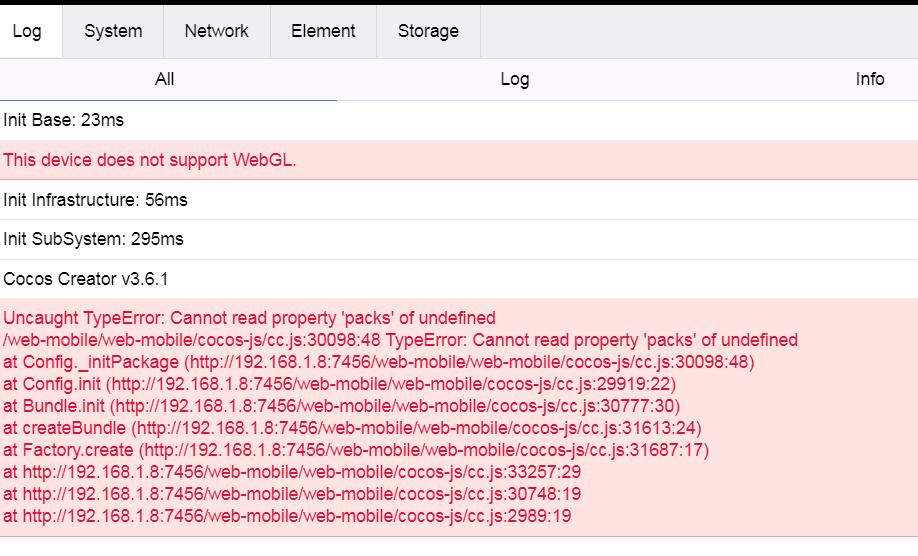This screenshot has height=556, width=918.
Task: Click the createBundle stack frame line
Action: click(x=352, y=428)
